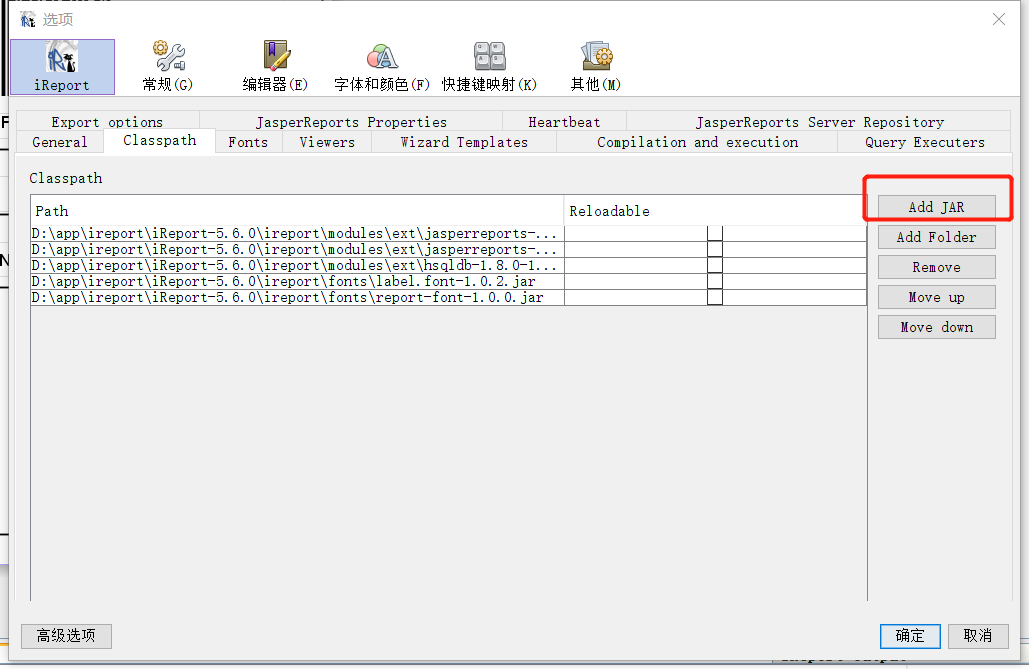
Task: Toggle Reloadable for the hsqldb-1.8.0 jar row
Action: click(x=715, y=265)
